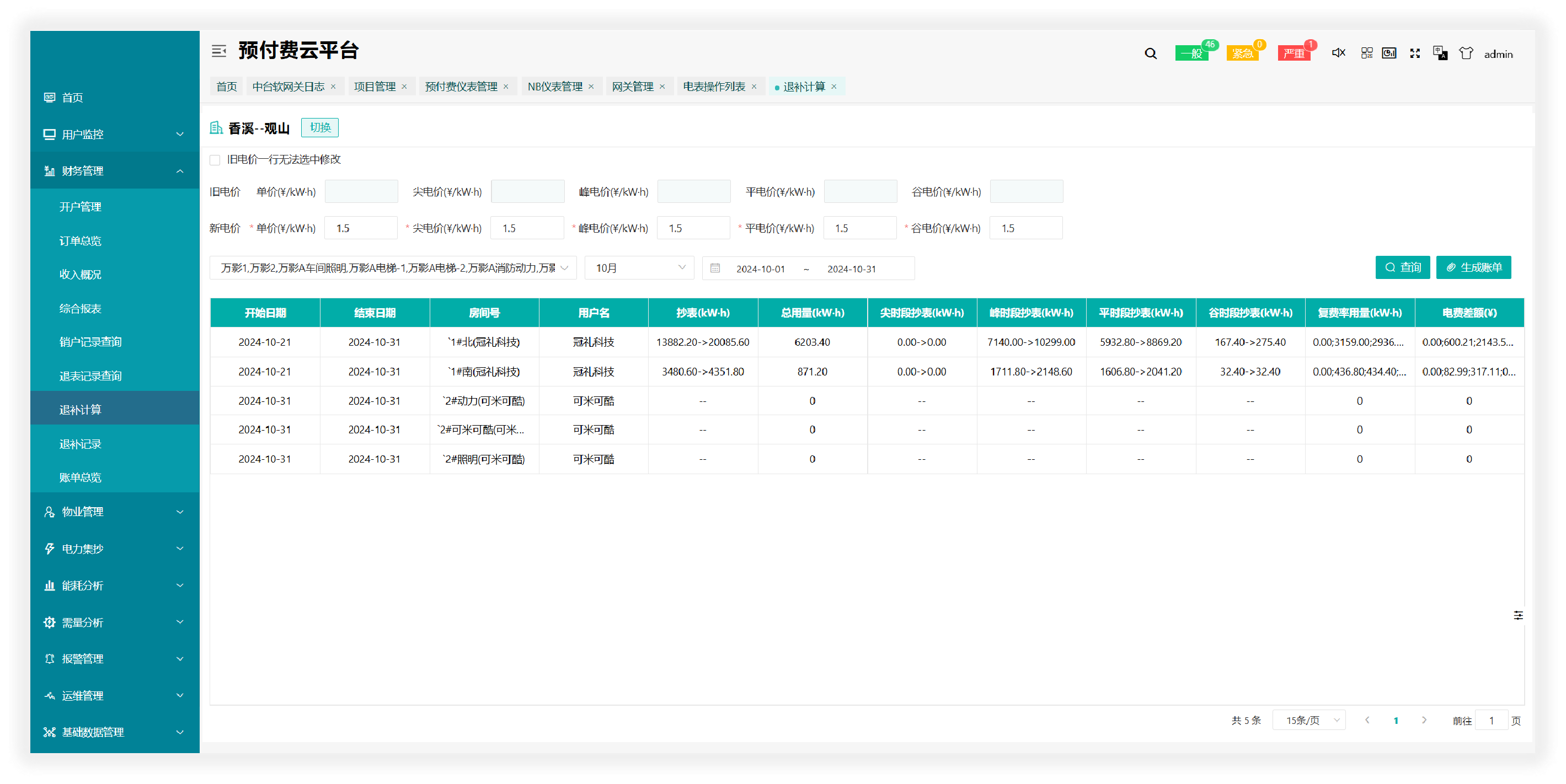
Task: Click the dashboard chart screen icon
Action: click(1389, 53)
